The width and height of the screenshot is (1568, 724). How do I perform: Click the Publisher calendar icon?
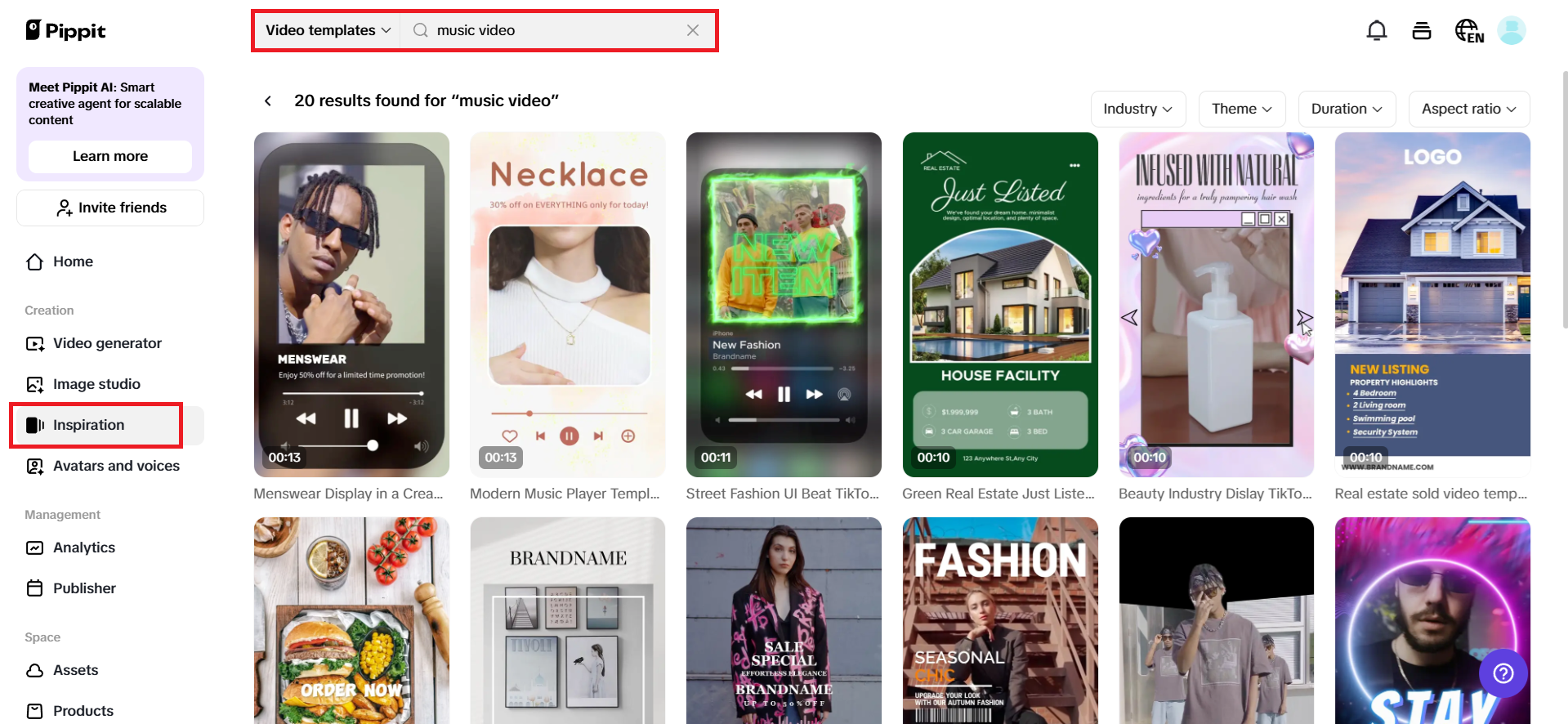click(34, 588)
